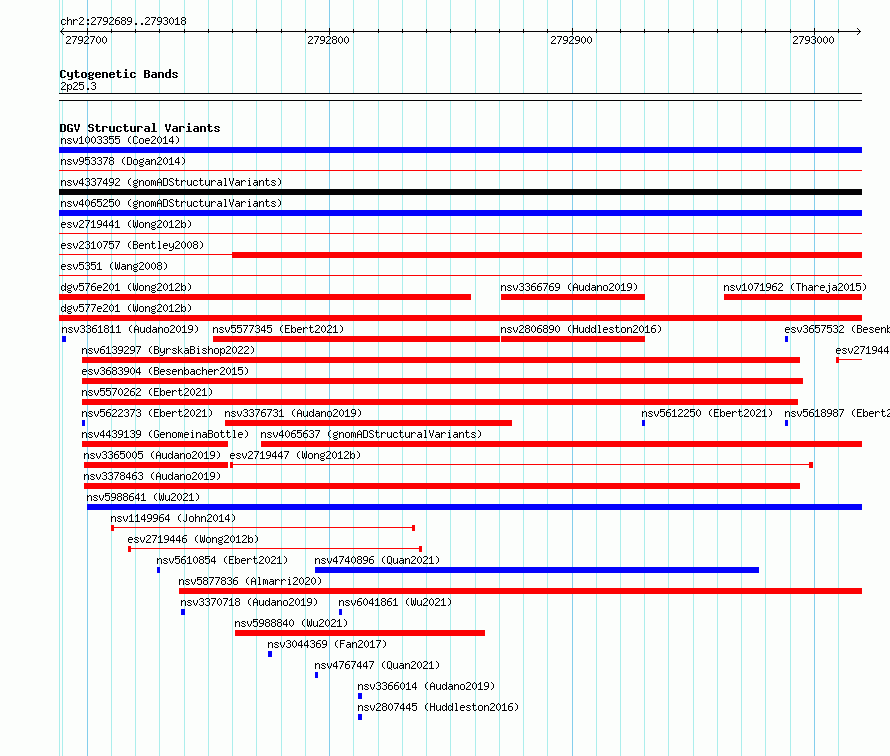This screenshot has width=890, height=756.
Task: Click the 2793000 ruler position
Action: coord(813,40)
